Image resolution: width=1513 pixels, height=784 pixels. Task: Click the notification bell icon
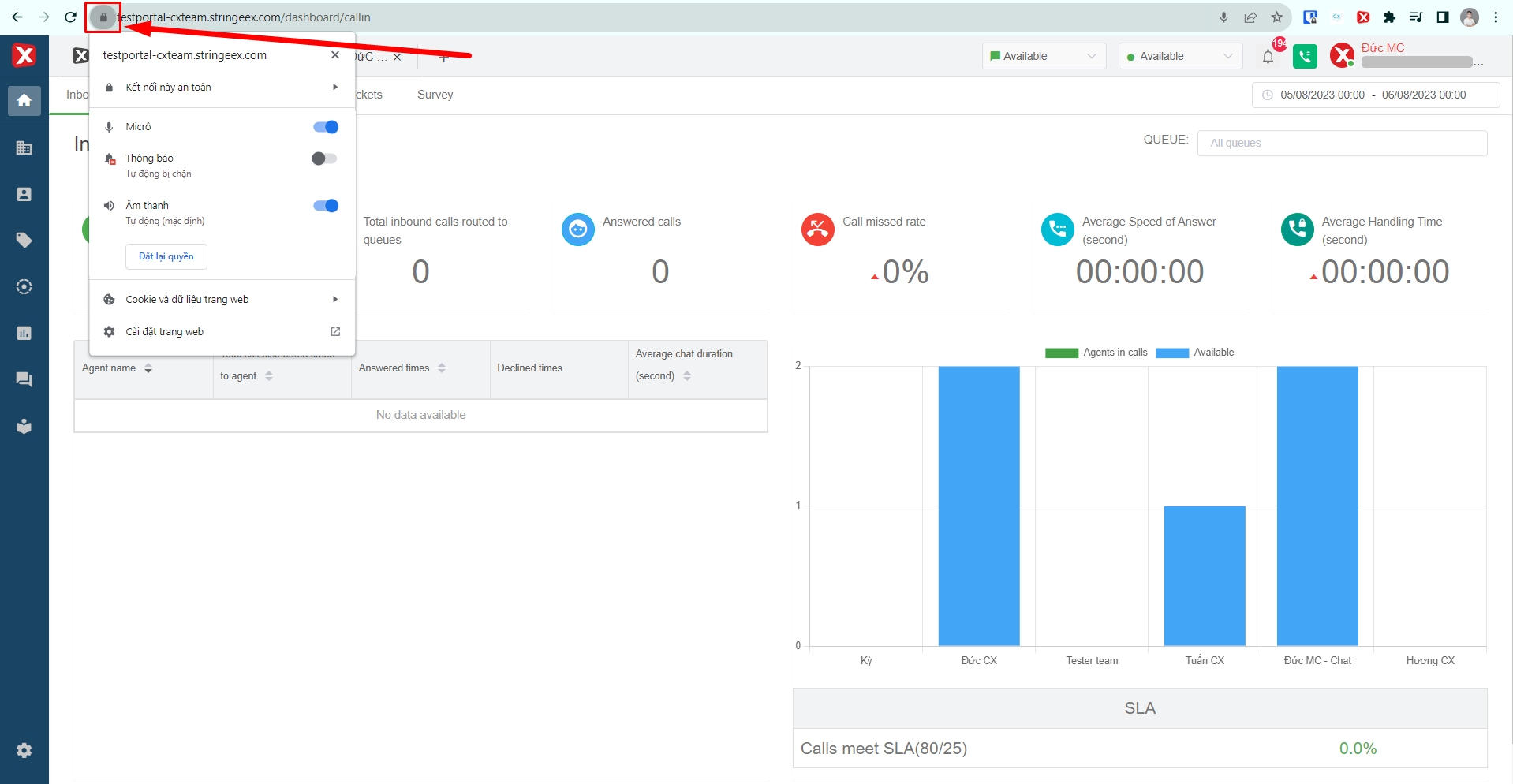pyautogui.click(x=1268, y=56)
